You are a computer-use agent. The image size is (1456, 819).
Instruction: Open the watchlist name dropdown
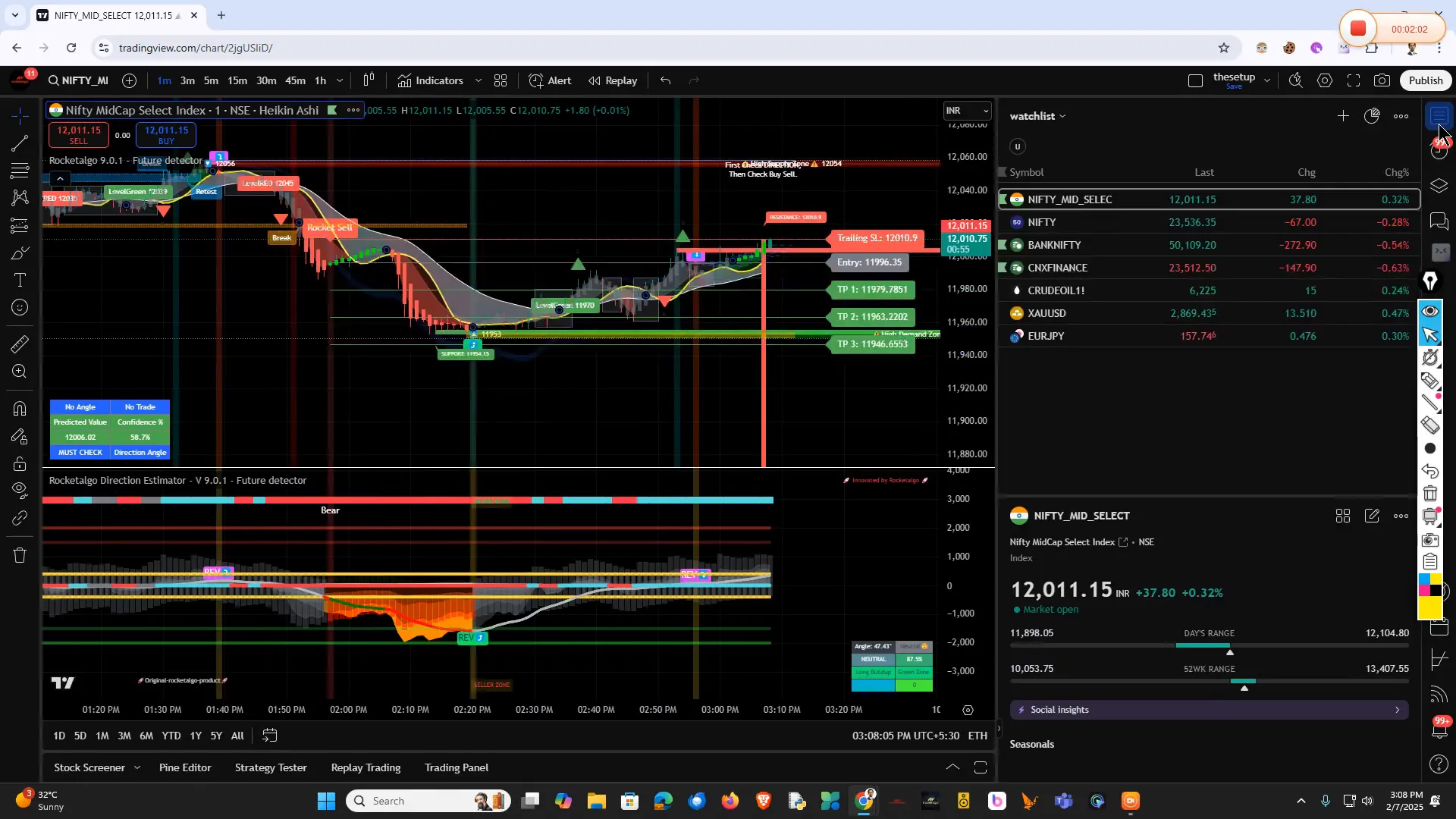pyautogui.click(x=1062, y=116)
